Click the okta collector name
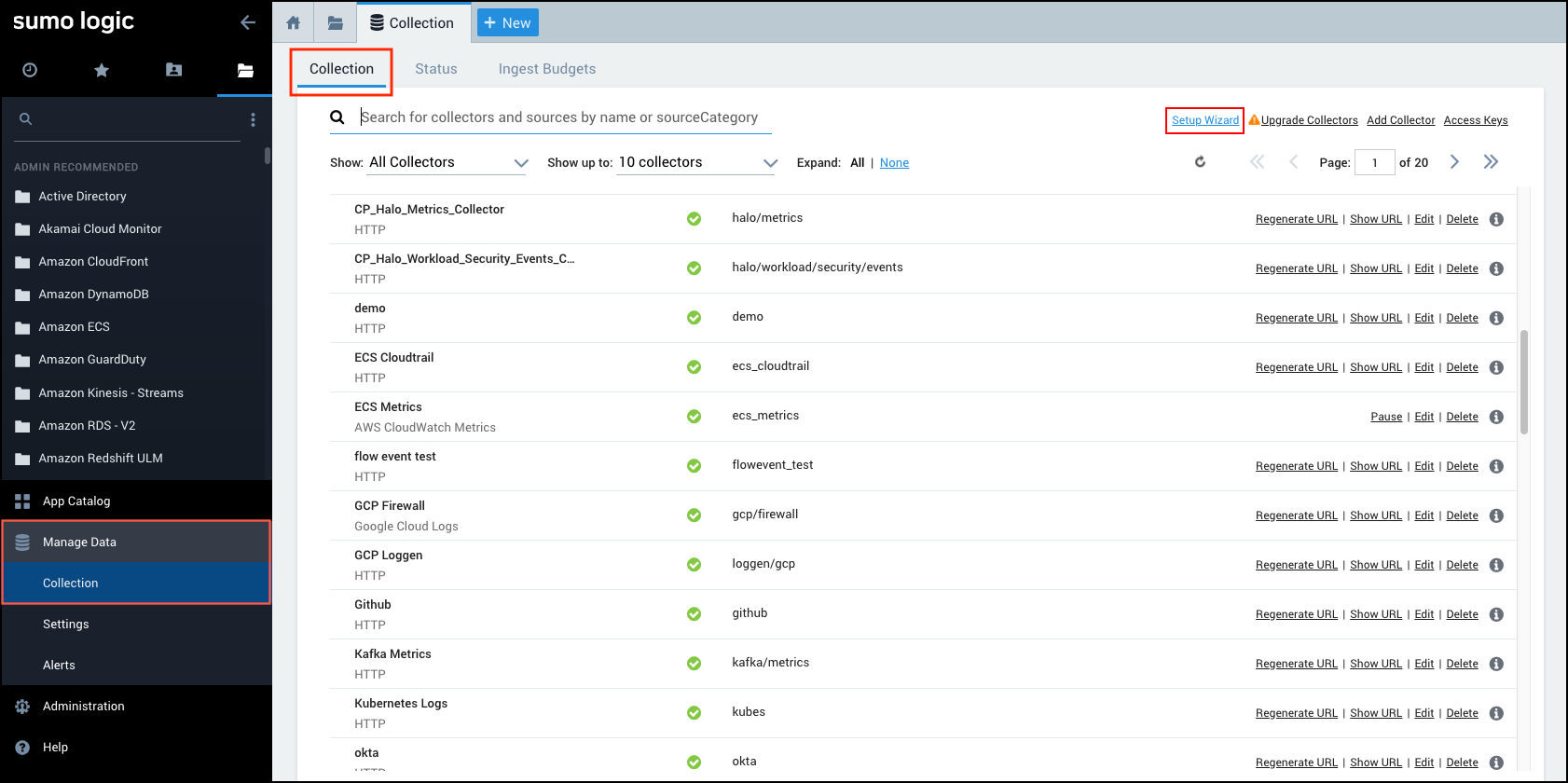Screen dimensions: 1568x783 (366, 753)
